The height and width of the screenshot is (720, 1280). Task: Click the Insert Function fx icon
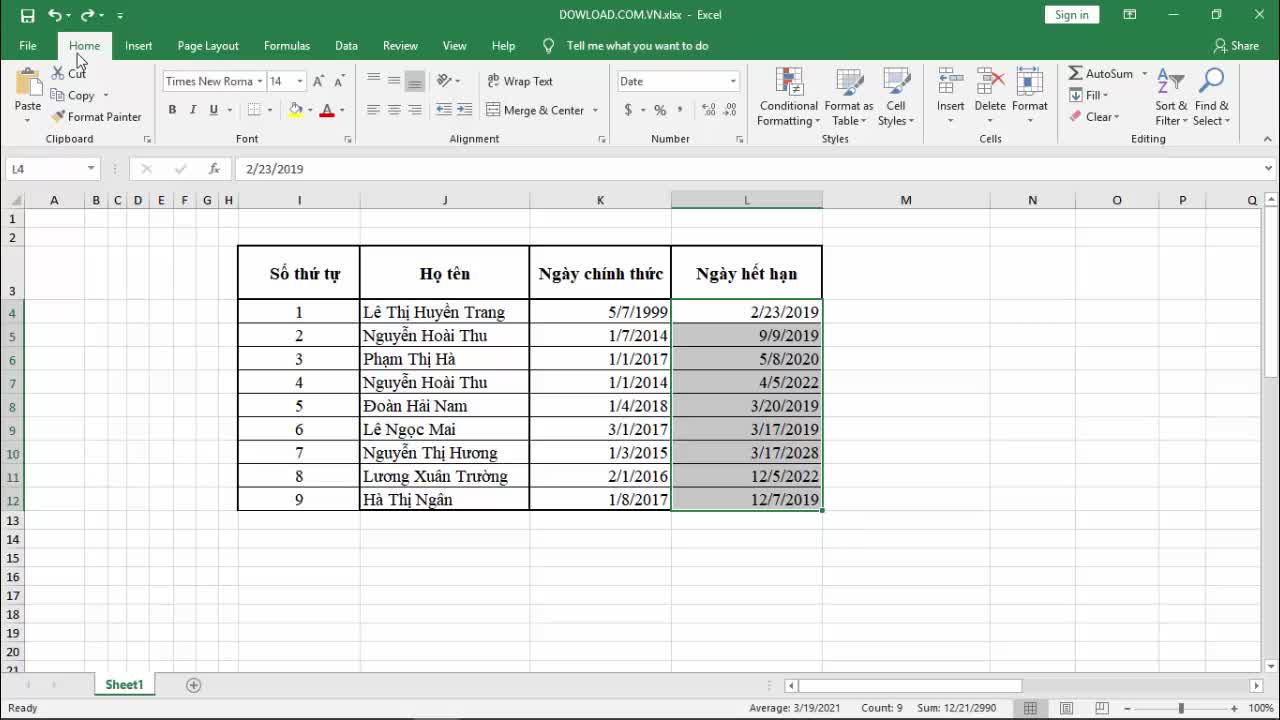pos(214,169)
